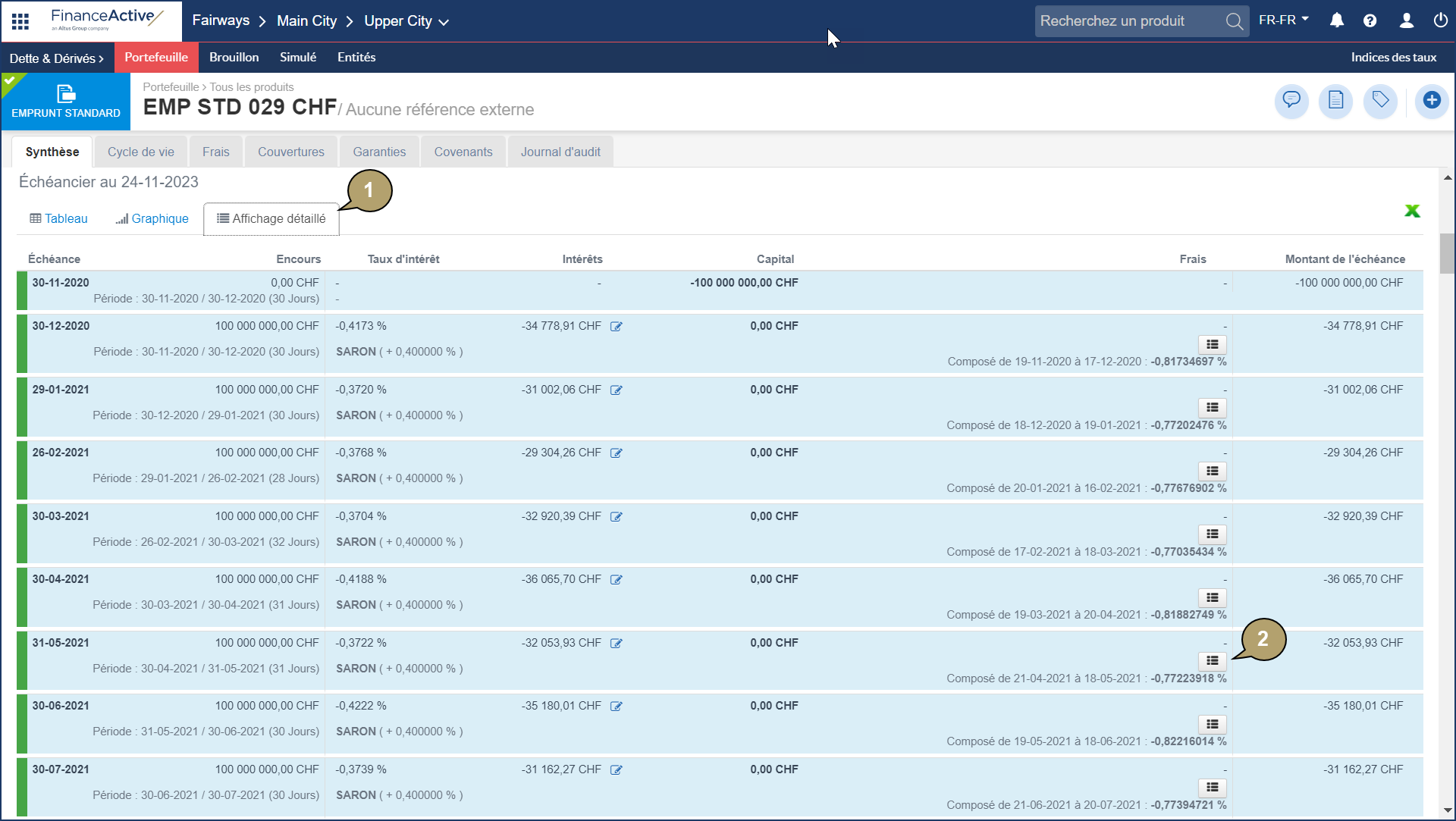Viewport: 1456px width, 821px height.
Task: Edit interest for 31-05-2021 row
Action: click(x=617, y=644)
